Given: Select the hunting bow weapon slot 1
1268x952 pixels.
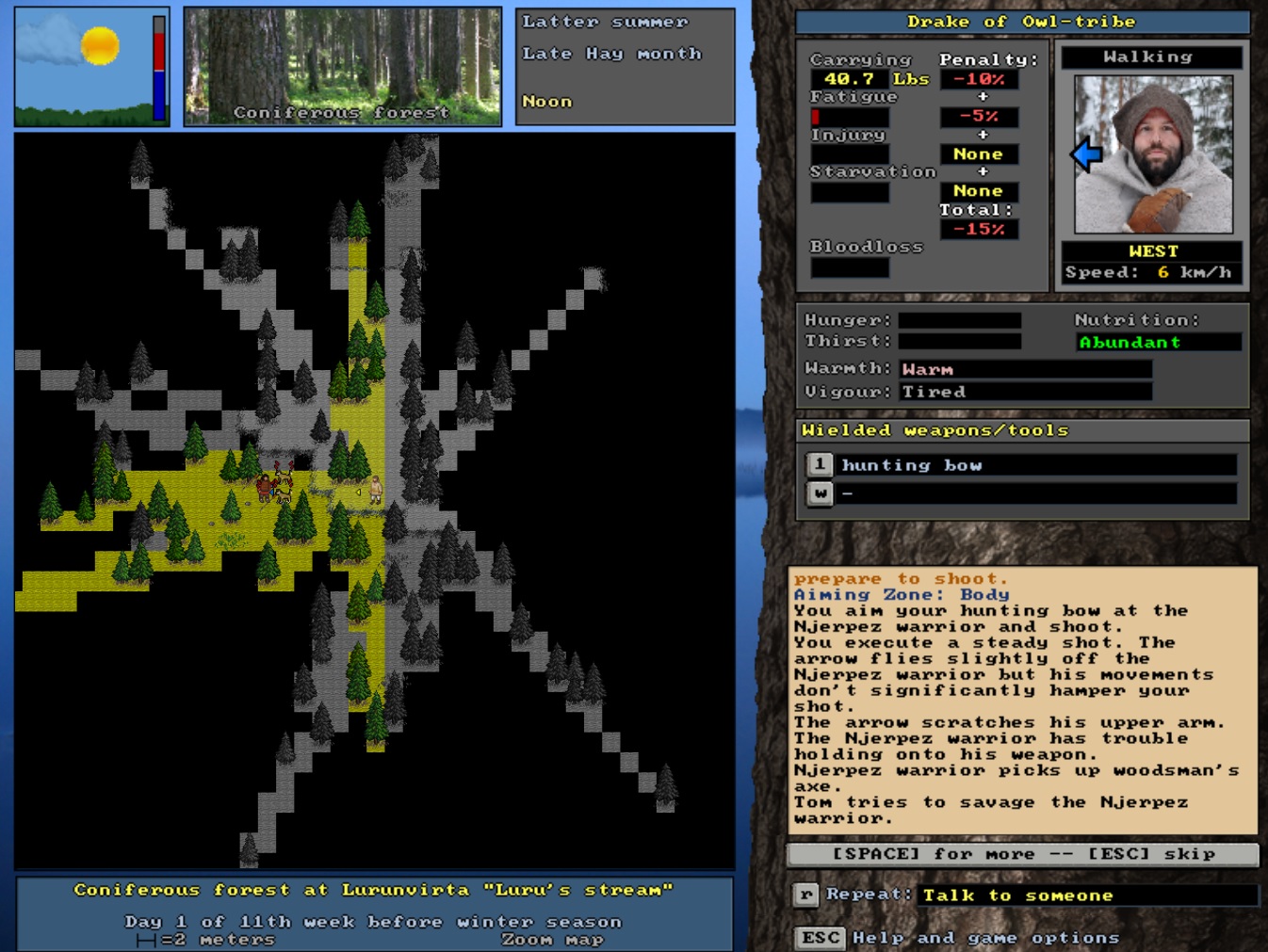Looking at the screenshot, I should tap(1022, 465).
